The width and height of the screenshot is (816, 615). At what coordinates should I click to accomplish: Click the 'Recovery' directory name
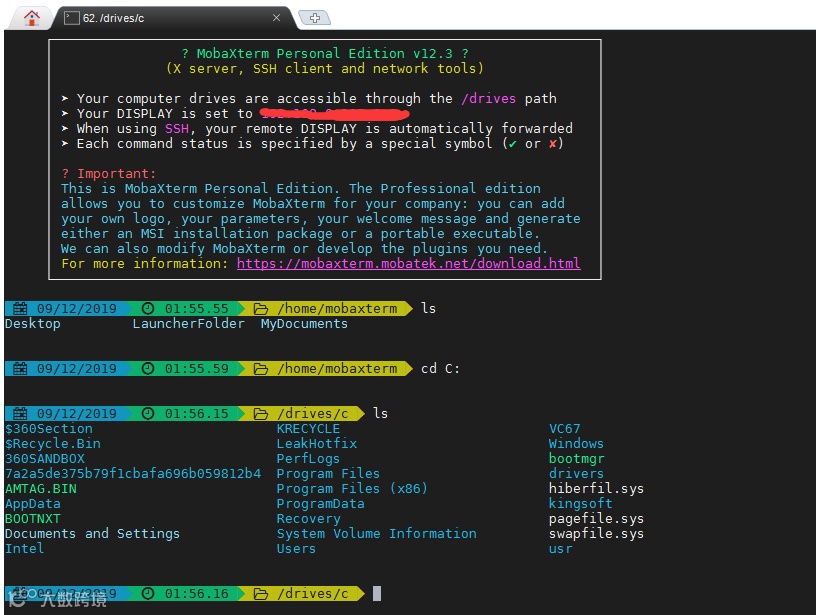click(308, 519)
